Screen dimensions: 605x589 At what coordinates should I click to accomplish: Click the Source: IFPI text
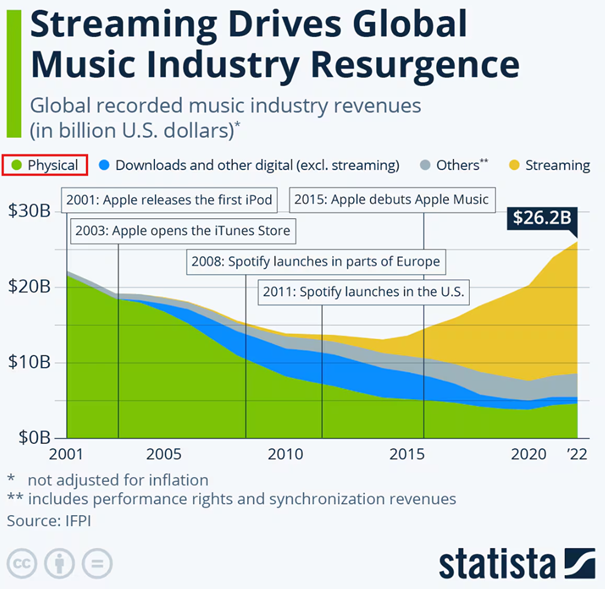[x=48, y=520]
